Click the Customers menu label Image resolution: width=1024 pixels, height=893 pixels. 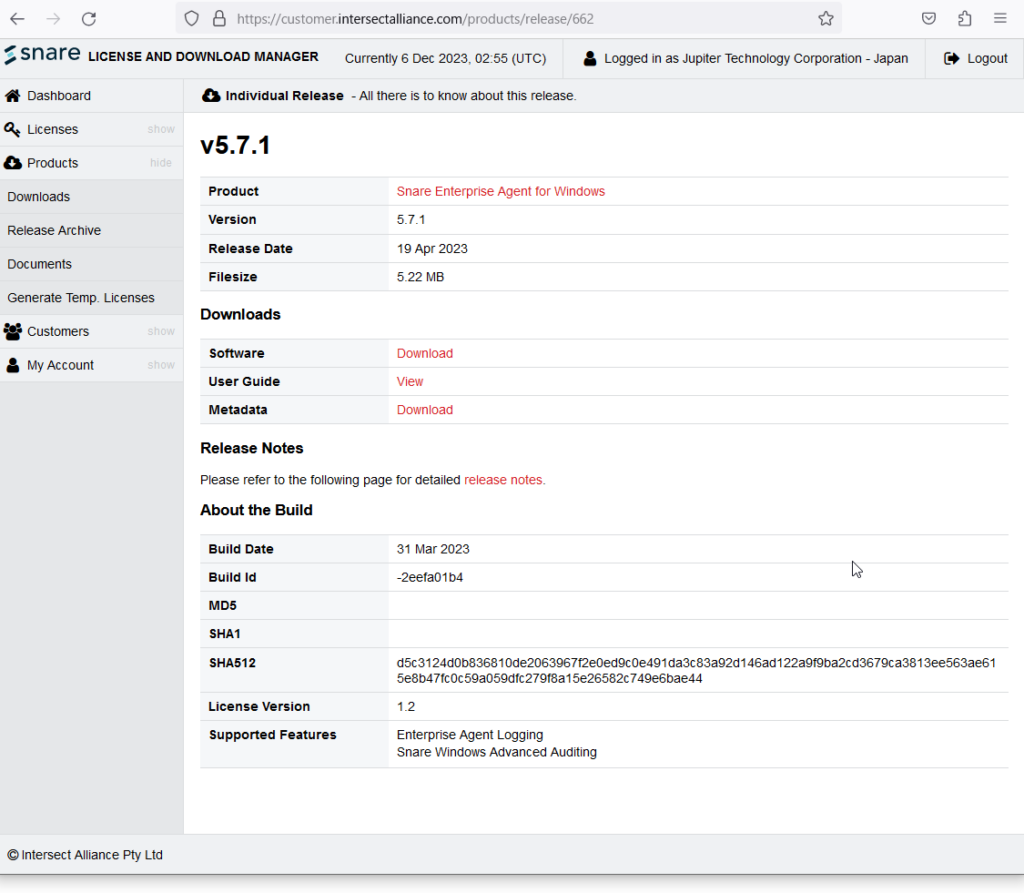pyautogui.click(x=57, y=331)
